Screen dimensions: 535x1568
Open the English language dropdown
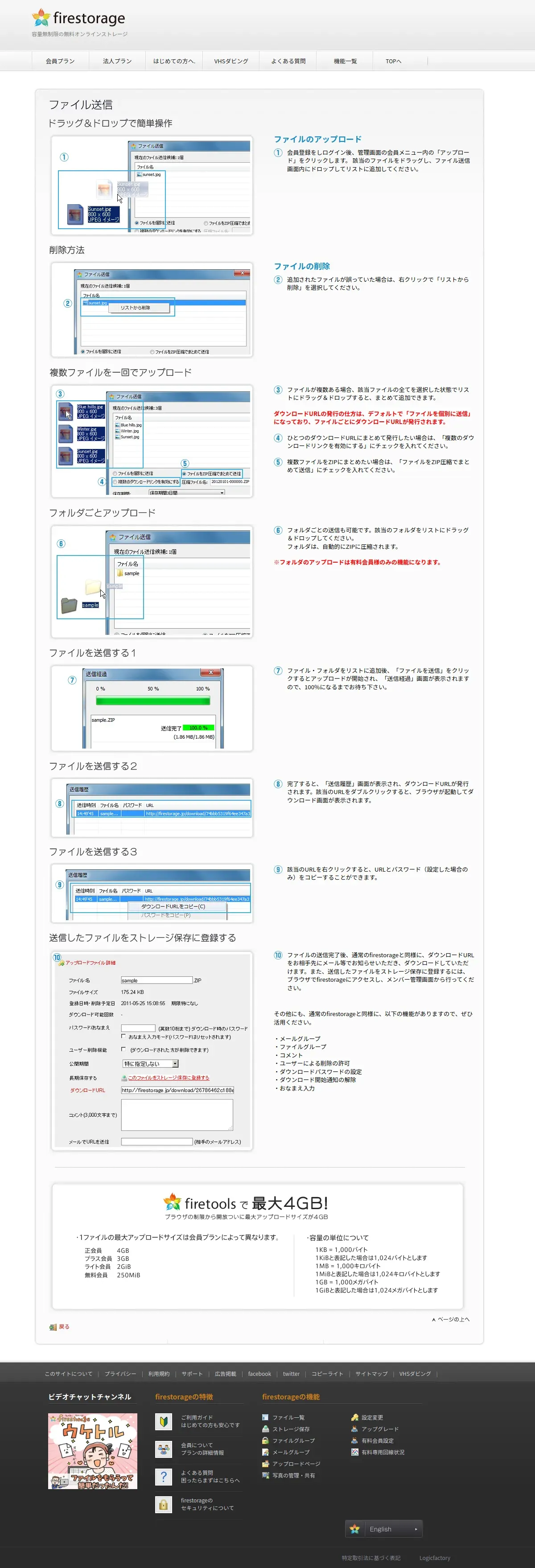pyautogui.click(x=383, y=1528)
